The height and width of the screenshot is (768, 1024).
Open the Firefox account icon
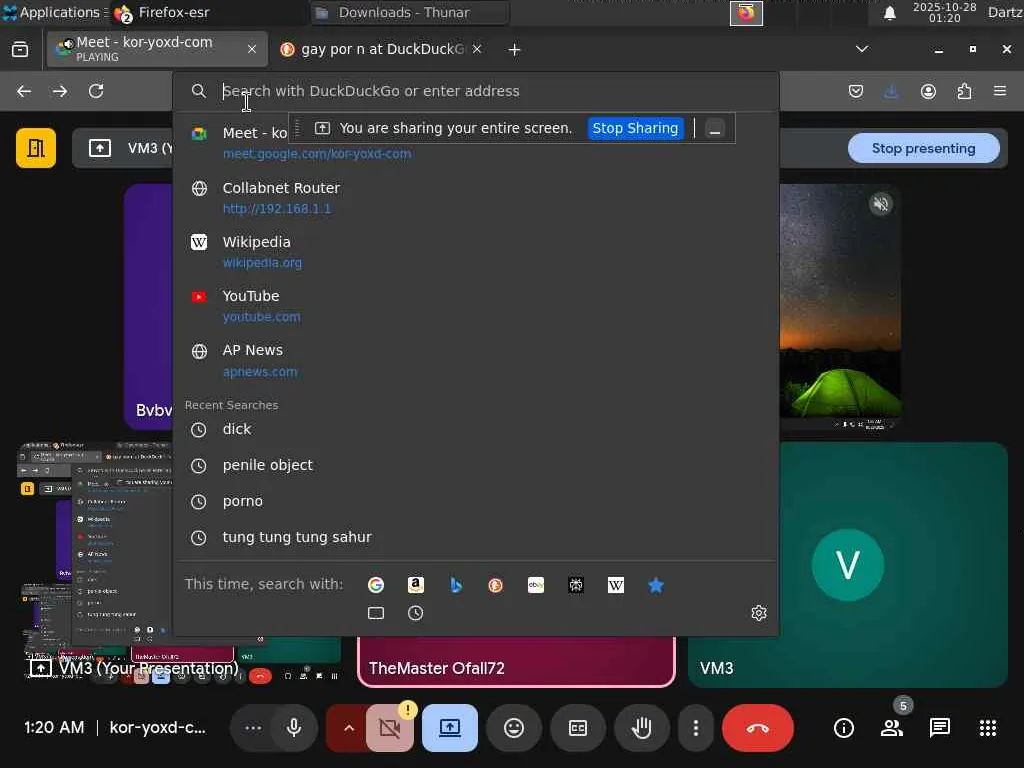coord(928,91)
